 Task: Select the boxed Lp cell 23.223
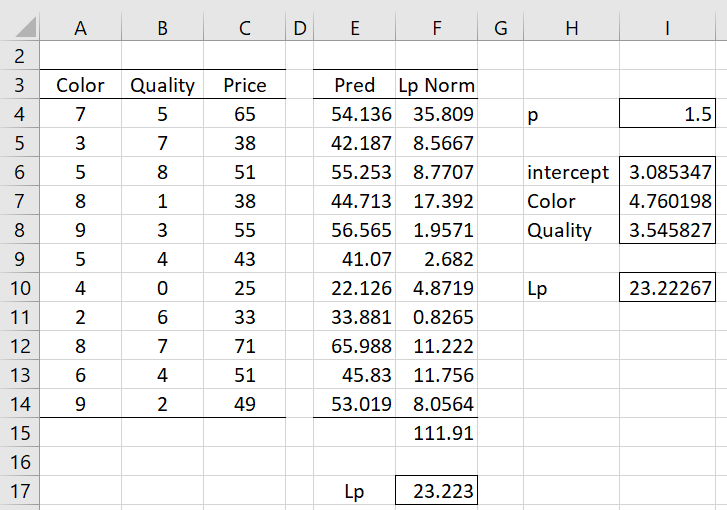click(436, 491)
